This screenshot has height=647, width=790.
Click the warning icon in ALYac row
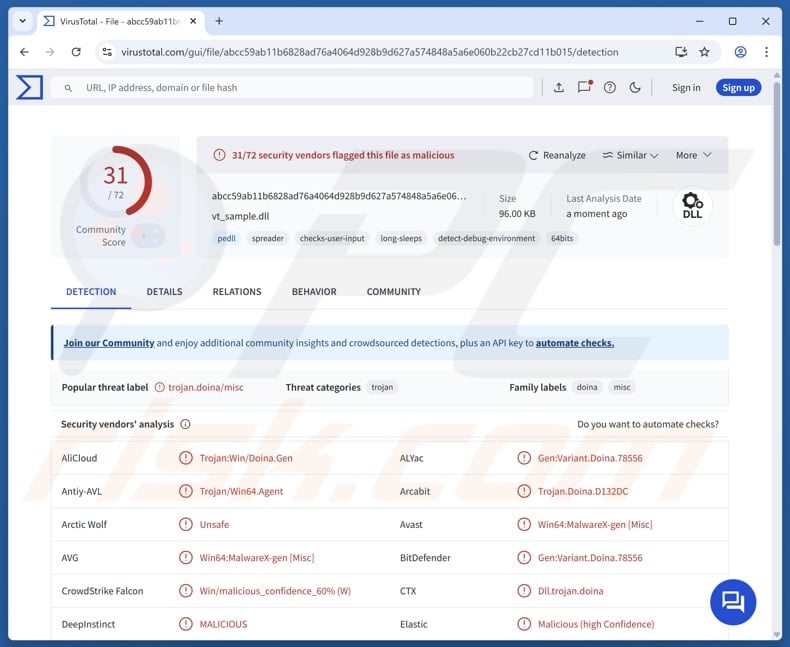pos(524,458)
